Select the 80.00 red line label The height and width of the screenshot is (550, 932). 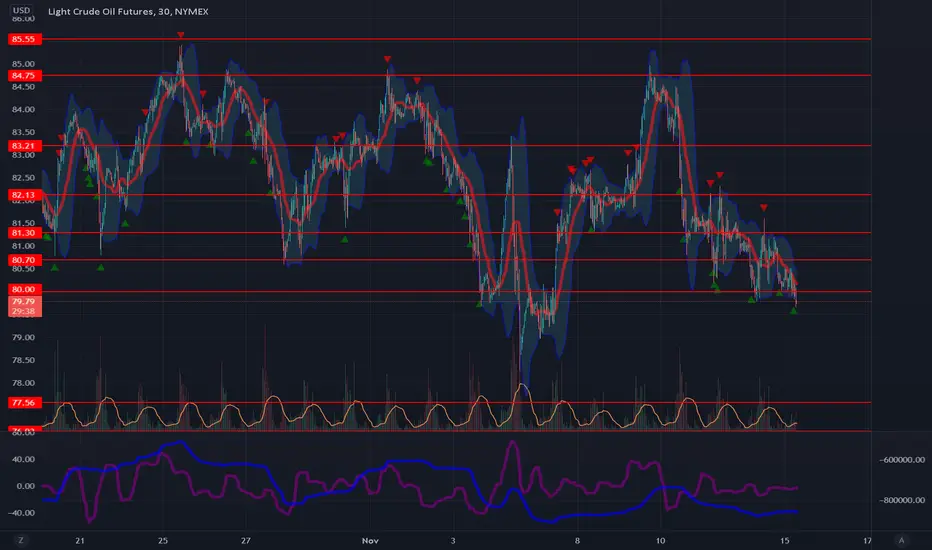[x=24, y=290]
